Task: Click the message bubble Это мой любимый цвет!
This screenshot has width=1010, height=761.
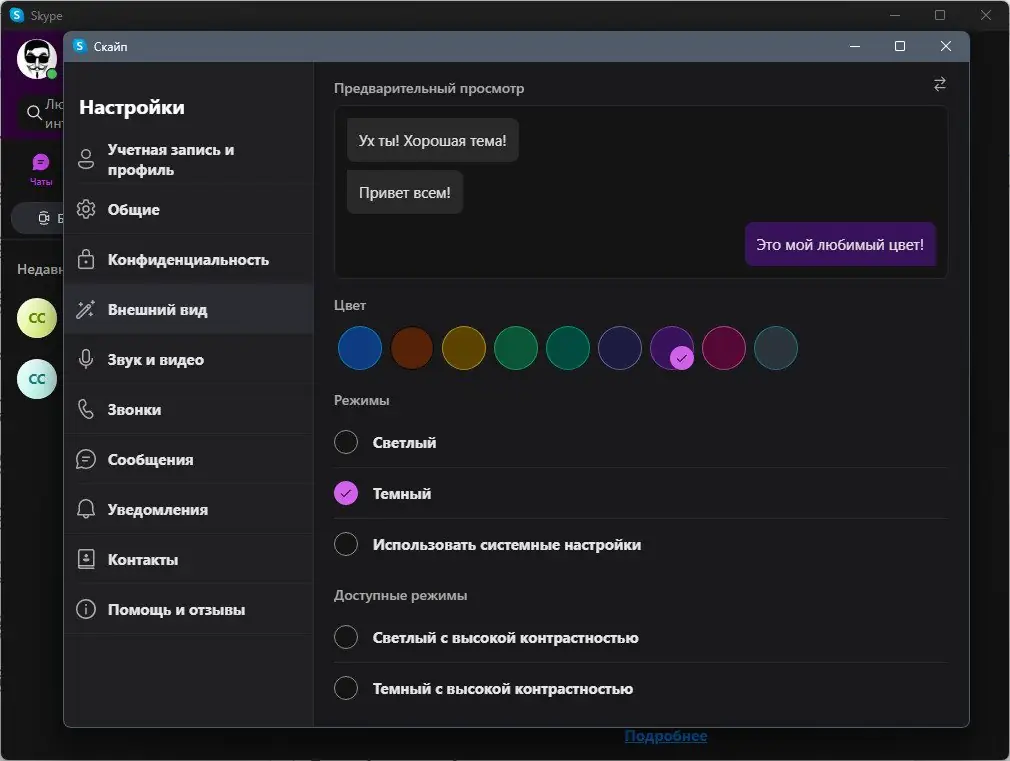Action: click(840, 243)
